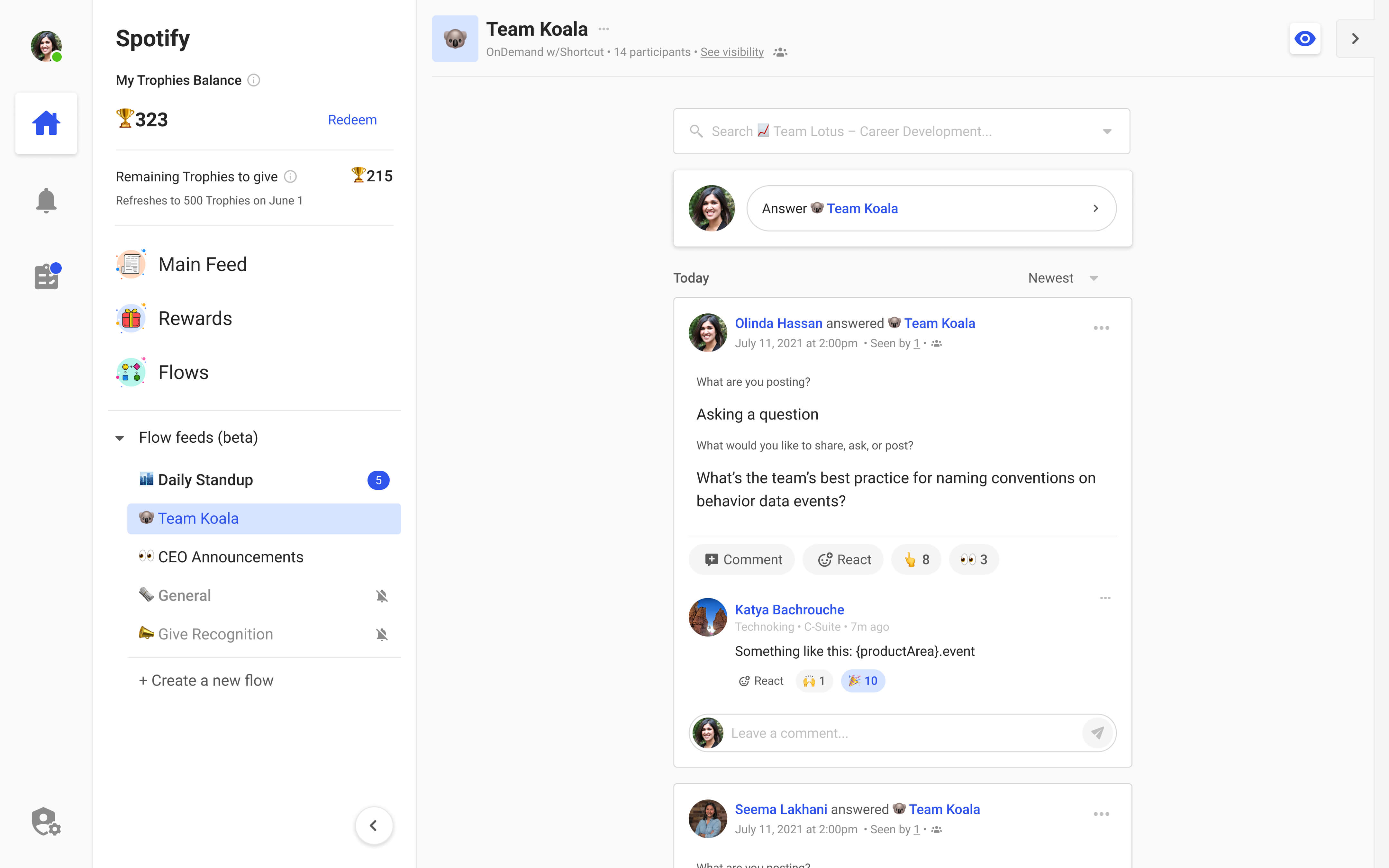
Task: Click the participants icon in the Team Koala header
Action: tap(781, 52)
